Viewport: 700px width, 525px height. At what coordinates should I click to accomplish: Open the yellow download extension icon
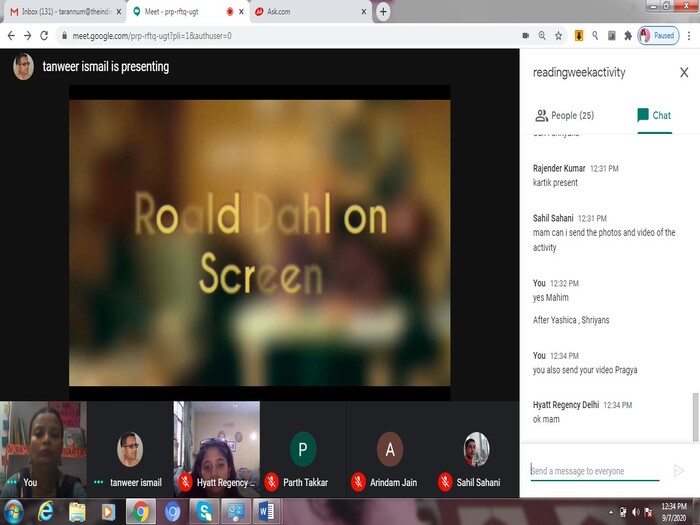tap(579, 36)
